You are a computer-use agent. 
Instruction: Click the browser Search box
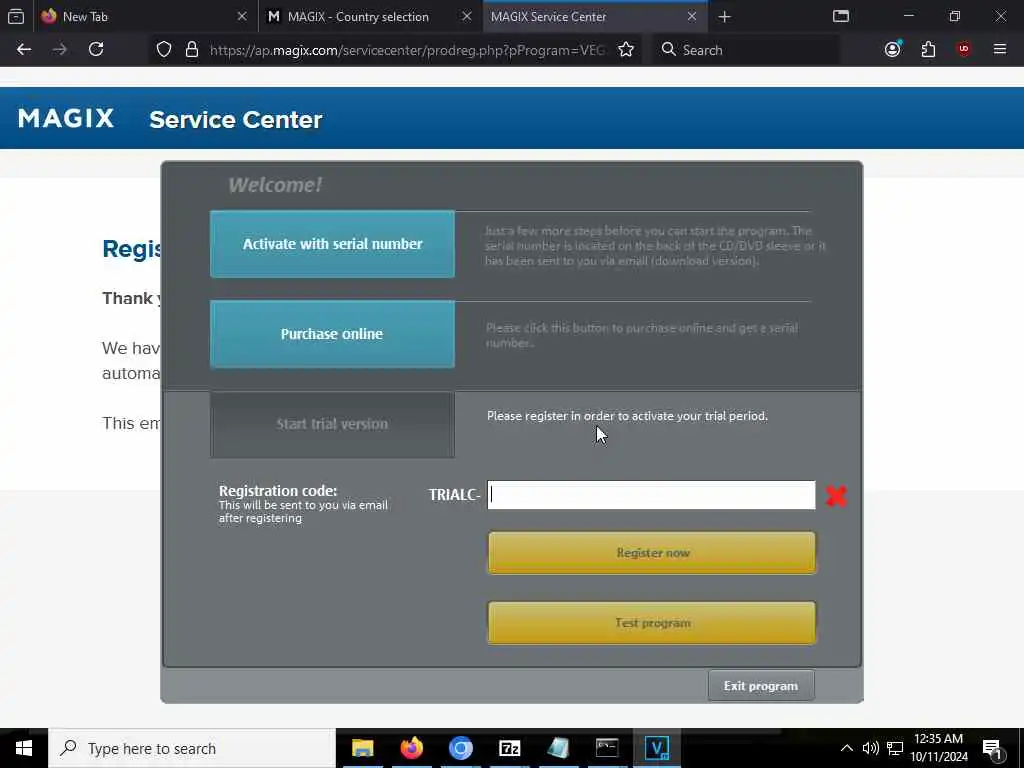pos(746,50)
